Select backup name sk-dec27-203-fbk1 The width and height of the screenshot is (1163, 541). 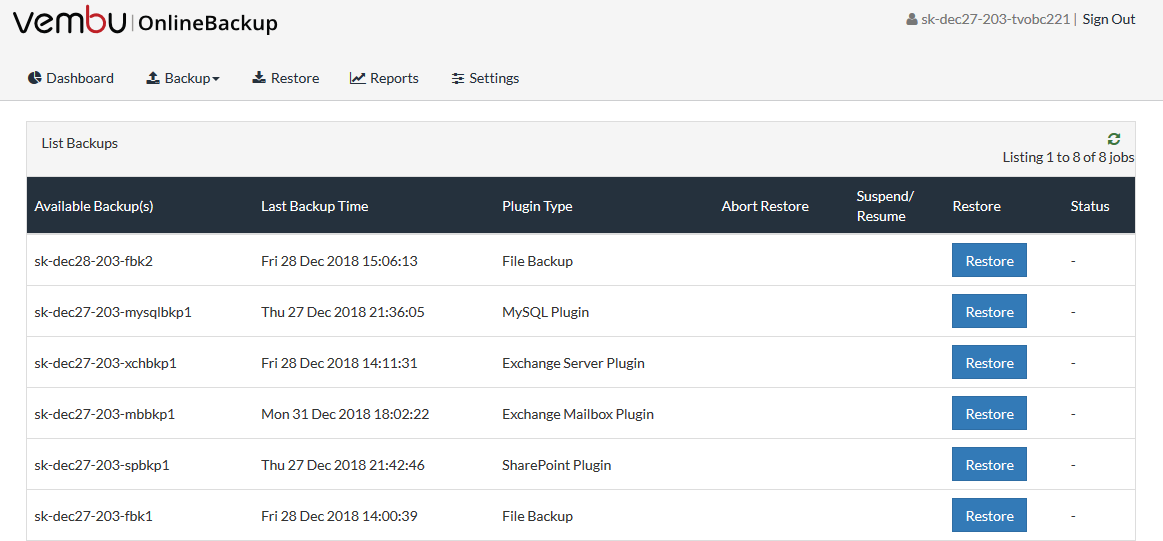(x=93, y=517)
